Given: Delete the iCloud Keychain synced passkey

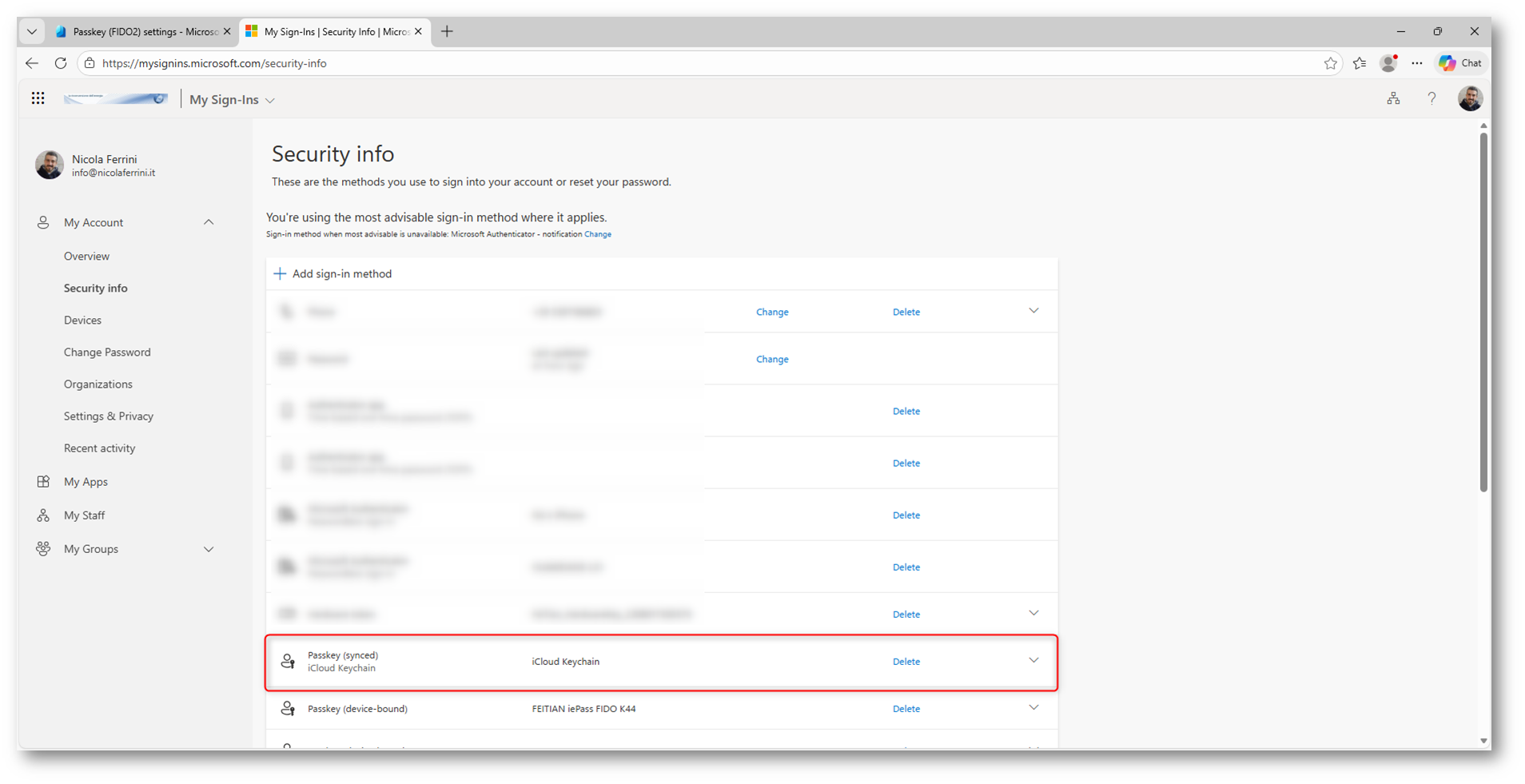Looking at the screenshot, I should [x=906, y=662].
